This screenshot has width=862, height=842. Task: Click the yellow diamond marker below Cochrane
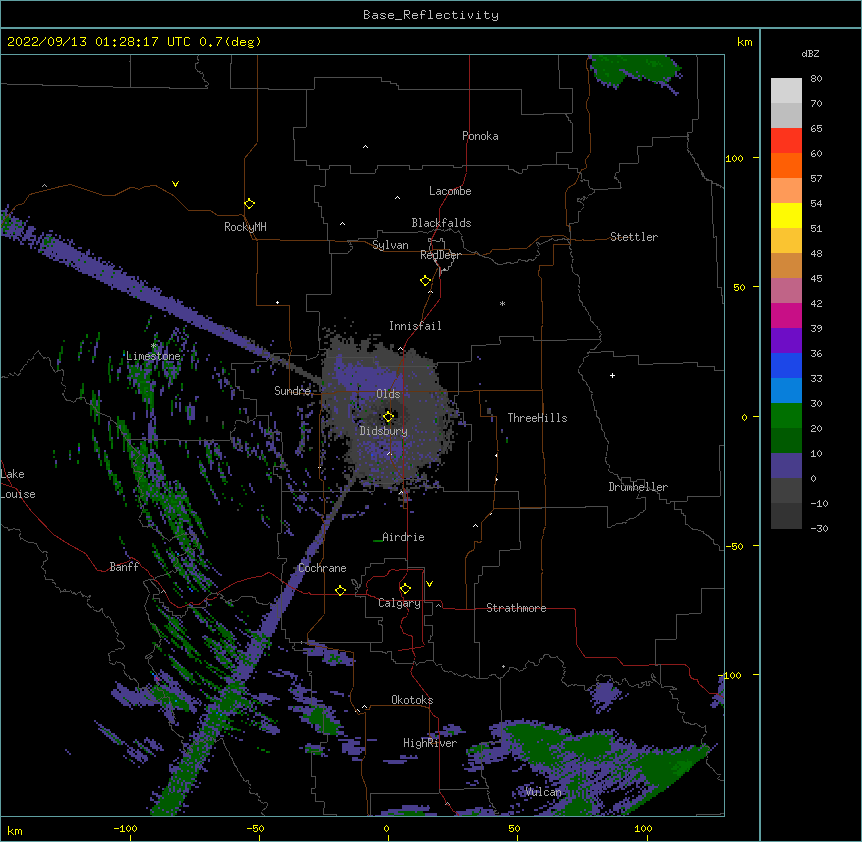point(340,590)
